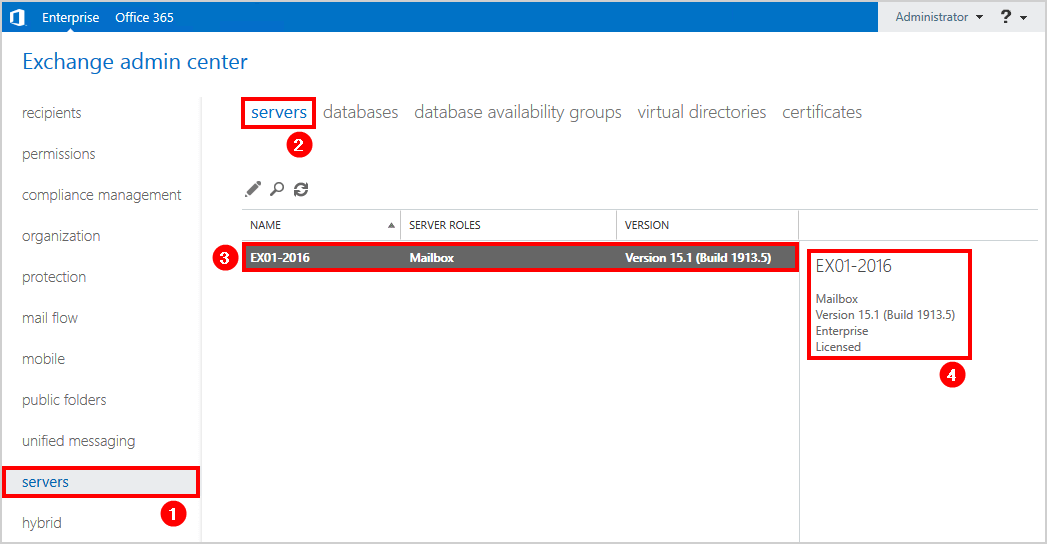Refresh the server list
This screenshot has width=1047, height=544.
coord(301,190)
